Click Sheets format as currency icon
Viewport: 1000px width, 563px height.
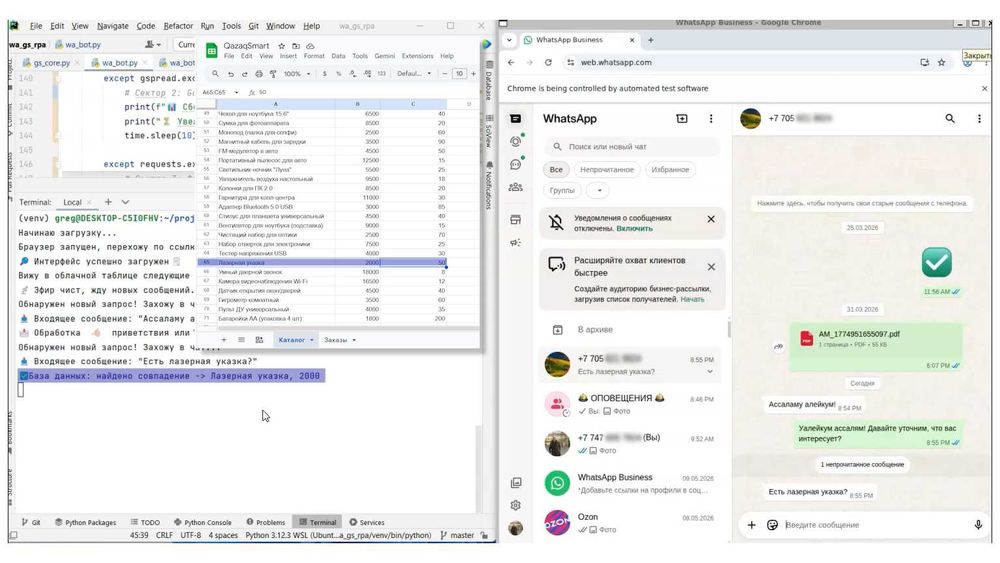tap(325, 74)
